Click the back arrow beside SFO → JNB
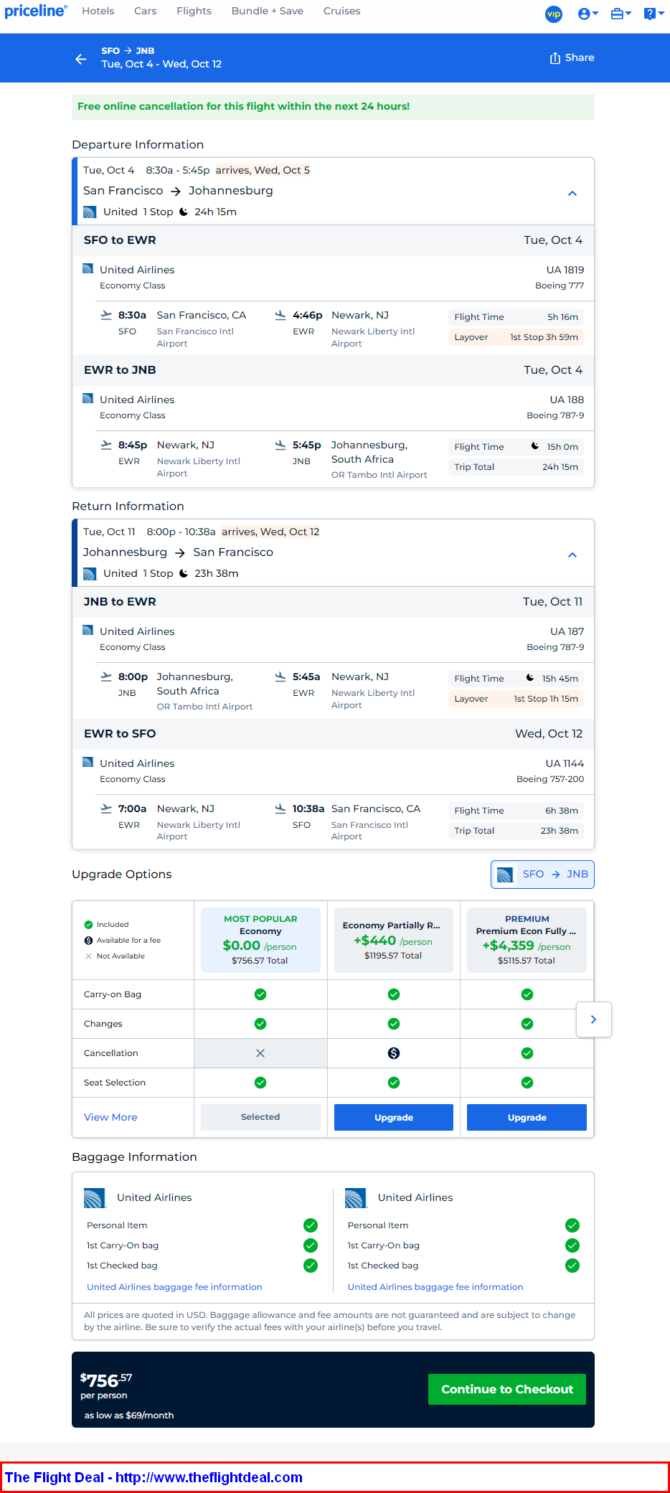670x1493 pixels. pyautogui.click(x=81, y=59)
